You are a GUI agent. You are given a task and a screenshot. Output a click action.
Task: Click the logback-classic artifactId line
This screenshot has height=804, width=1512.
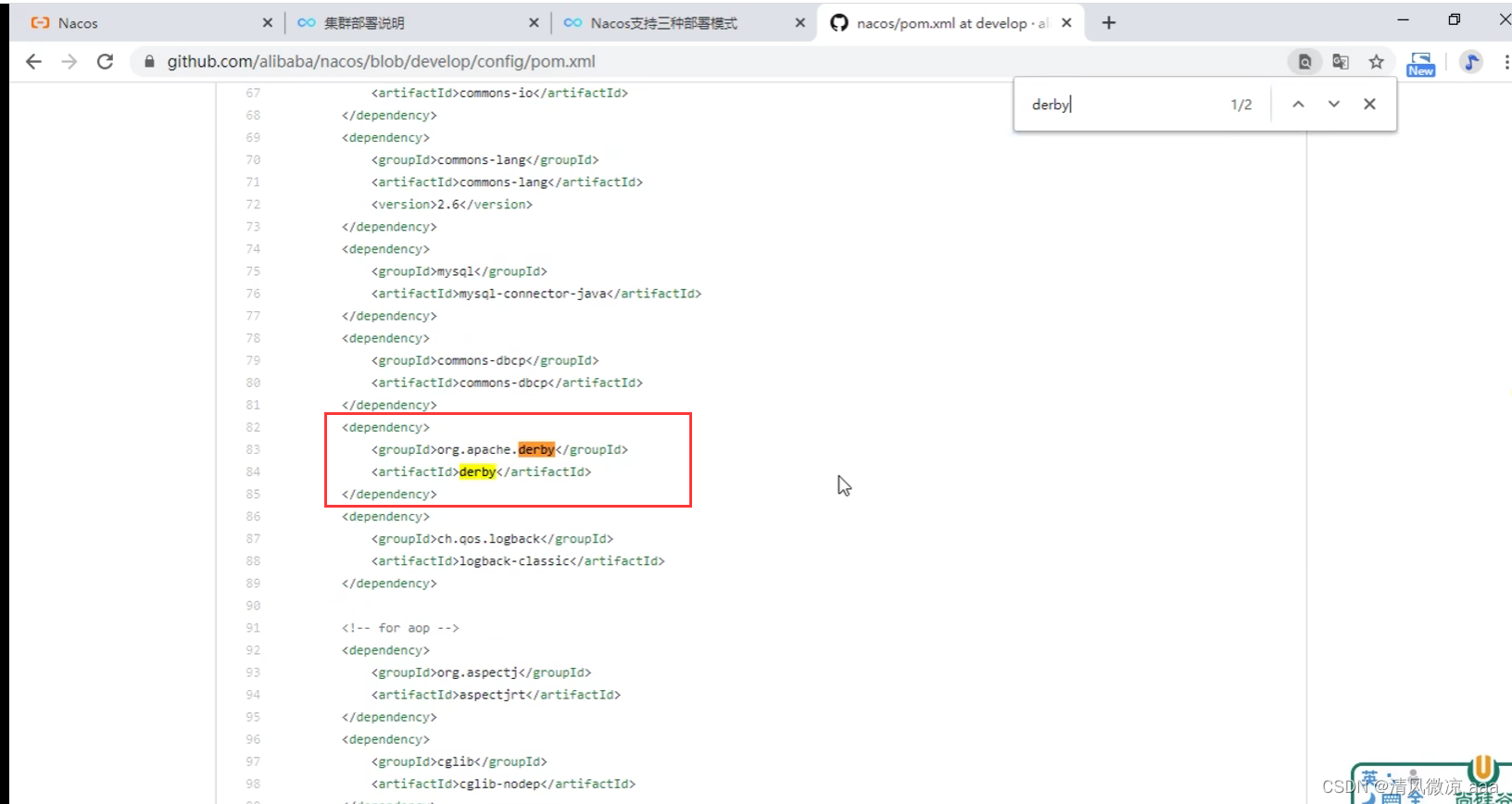518,561
